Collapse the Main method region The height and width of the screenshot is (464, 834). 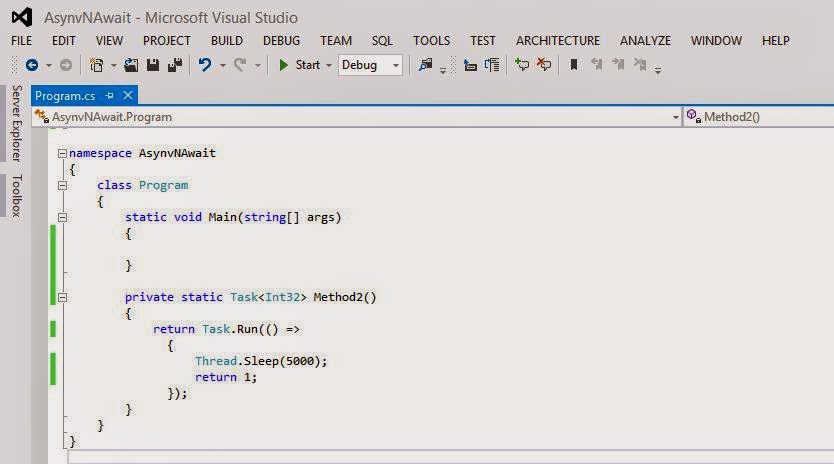point(62,218)
